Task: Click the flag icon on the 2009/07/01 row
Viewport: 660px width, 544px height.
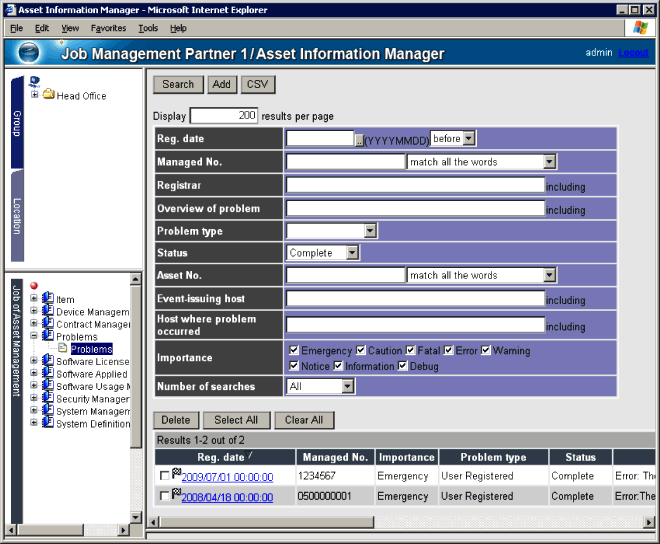Action: 176,473
